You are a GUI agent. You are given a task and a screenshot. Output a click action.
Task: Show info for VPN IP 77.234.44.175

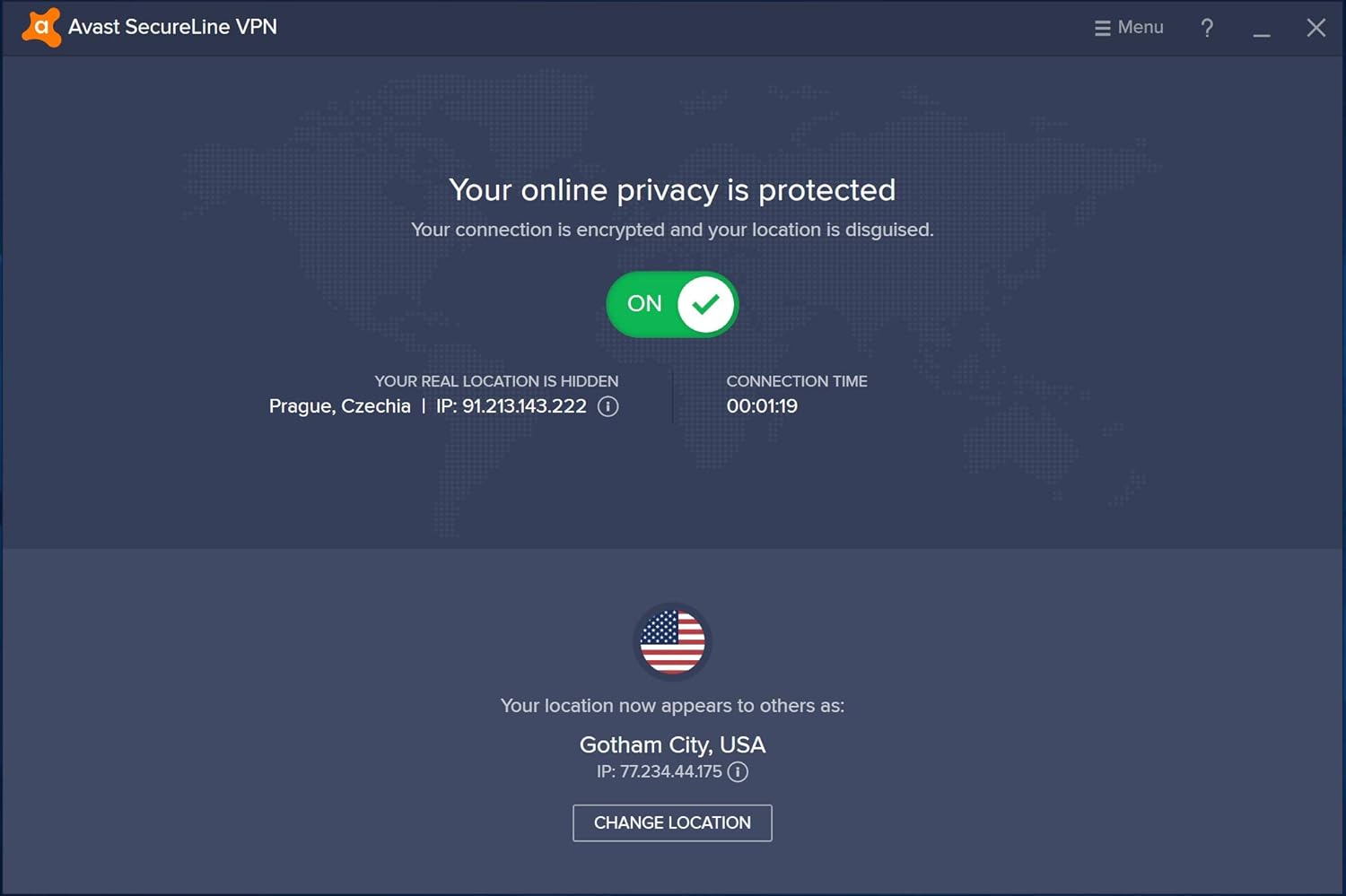[738, 771]
